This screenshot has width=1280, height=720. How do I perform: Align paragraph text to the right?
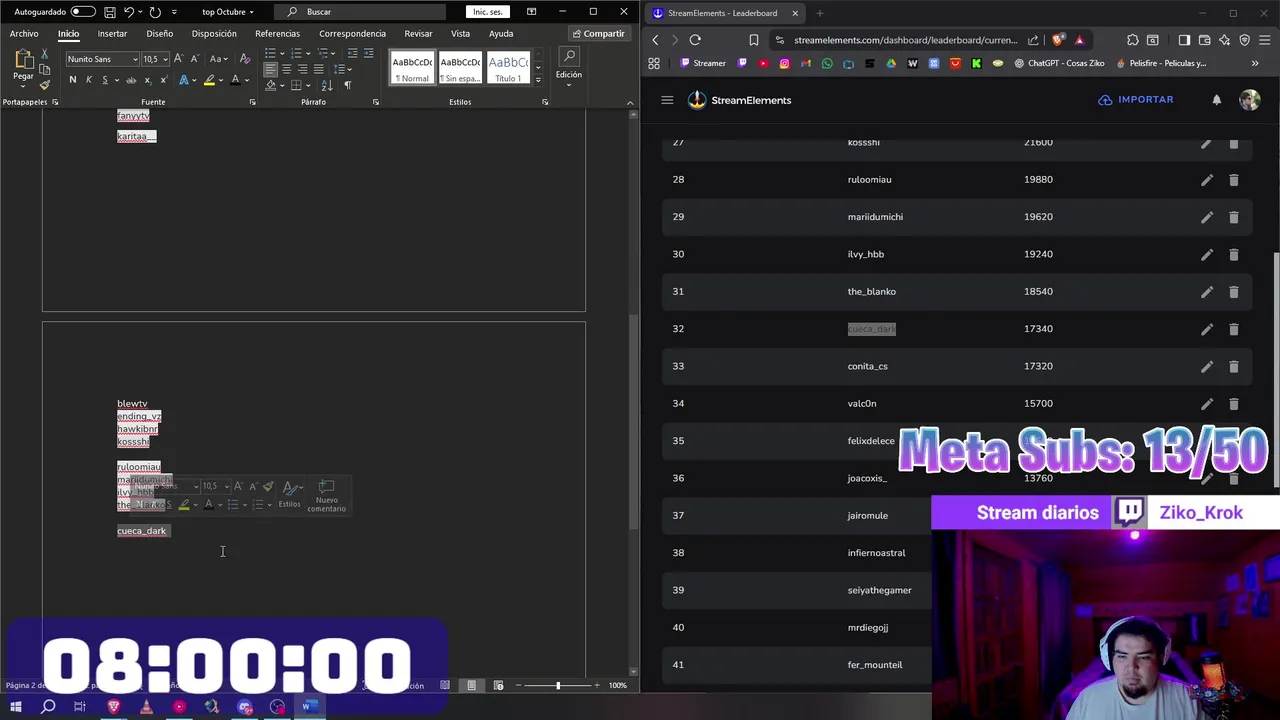click(302, 69)
